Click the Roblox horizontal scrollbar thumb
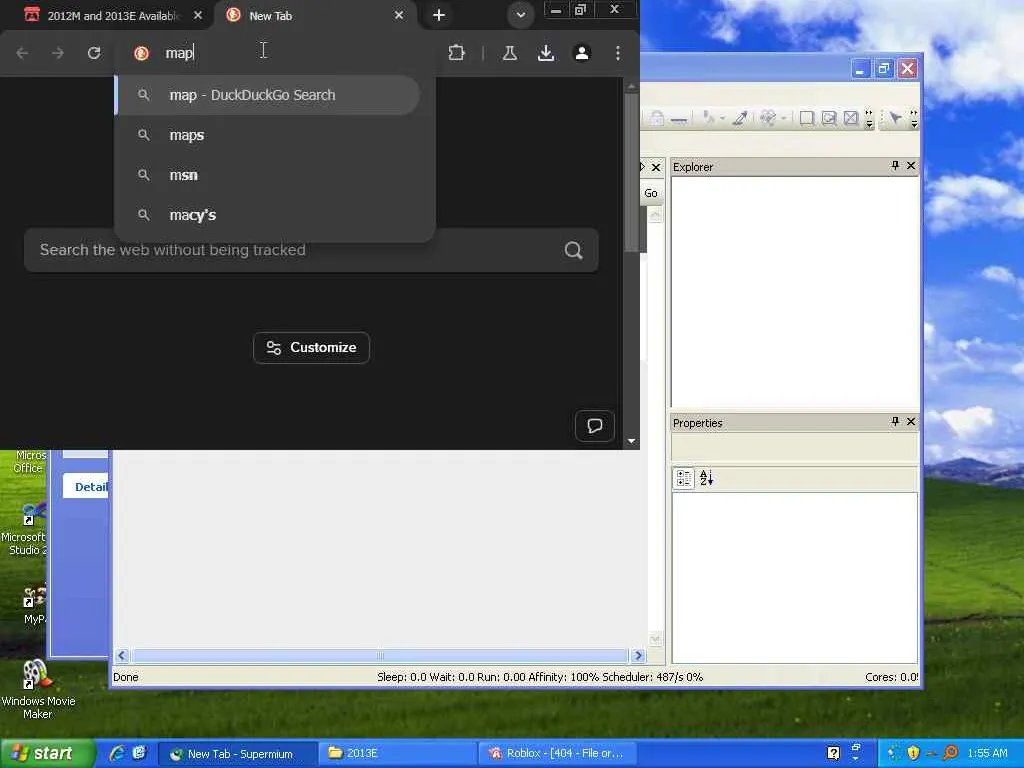Image resolution: width=1024 pixels, height=768 pixels. pyautogui.click(x=380, y=655)
